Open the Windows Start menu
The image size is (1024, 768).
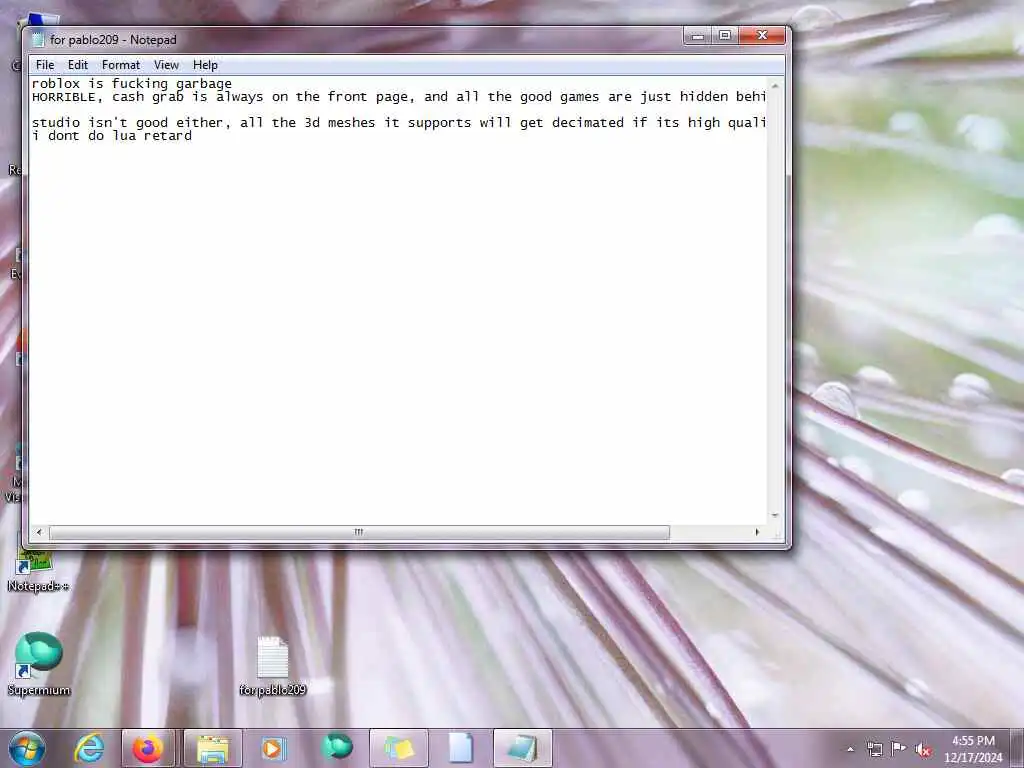point(27,748)
